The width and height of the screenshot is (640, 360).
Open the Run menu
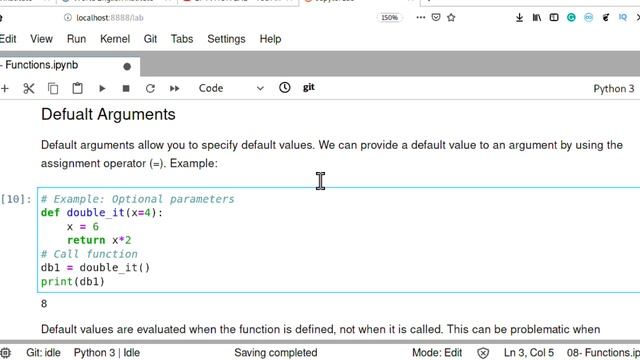click(76, 39)
